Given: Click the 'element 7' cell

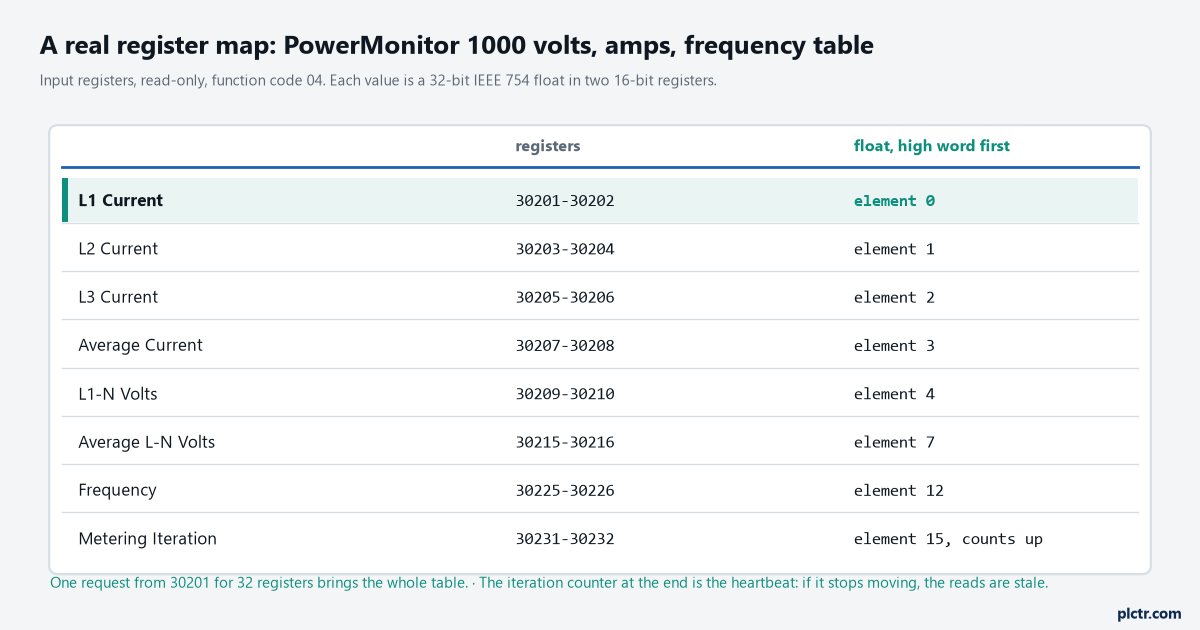Looking at the screenshot, I should click(894, 442).
